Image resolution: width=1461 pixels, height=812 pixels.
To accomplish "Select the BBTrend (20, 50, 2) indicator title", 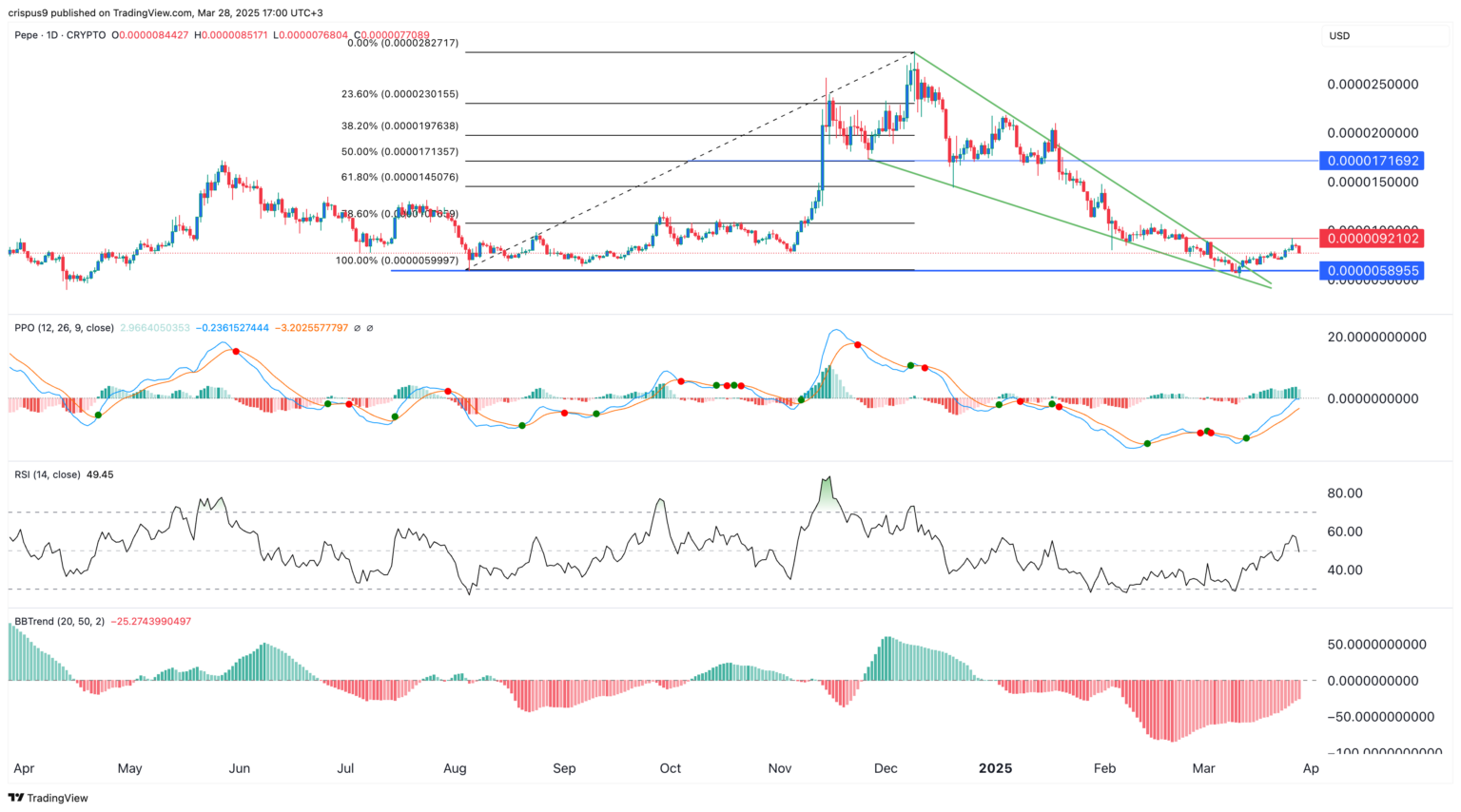I will point(59,621).
